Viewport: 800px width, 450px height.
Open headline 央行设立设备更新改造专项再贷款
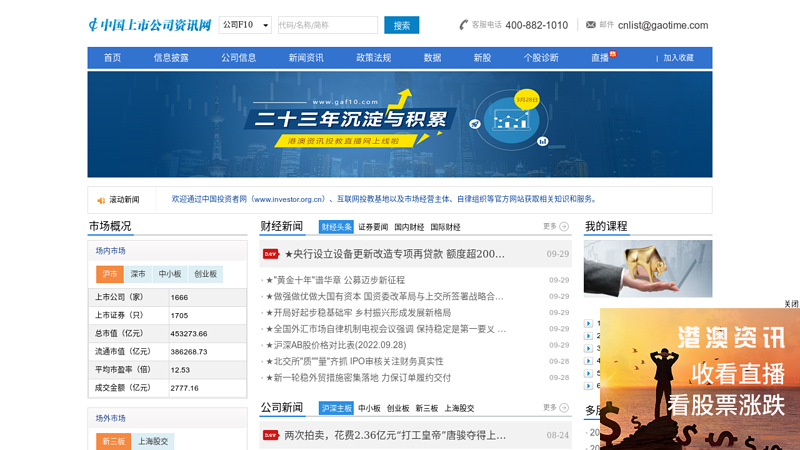click(x=394, y=254)
